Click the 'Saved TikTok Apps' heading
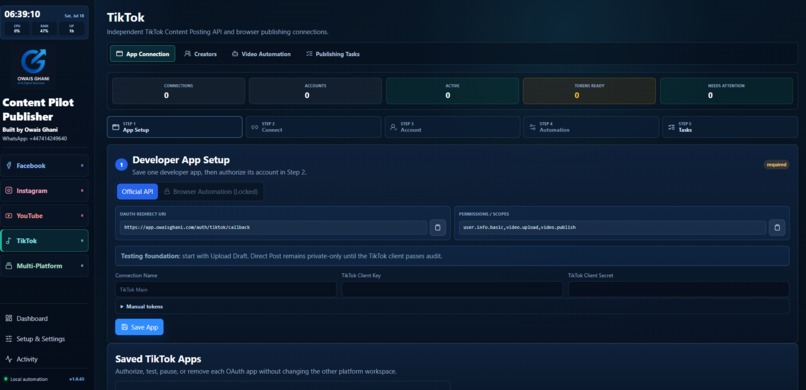The image size is (806, 390). (158, 359)
